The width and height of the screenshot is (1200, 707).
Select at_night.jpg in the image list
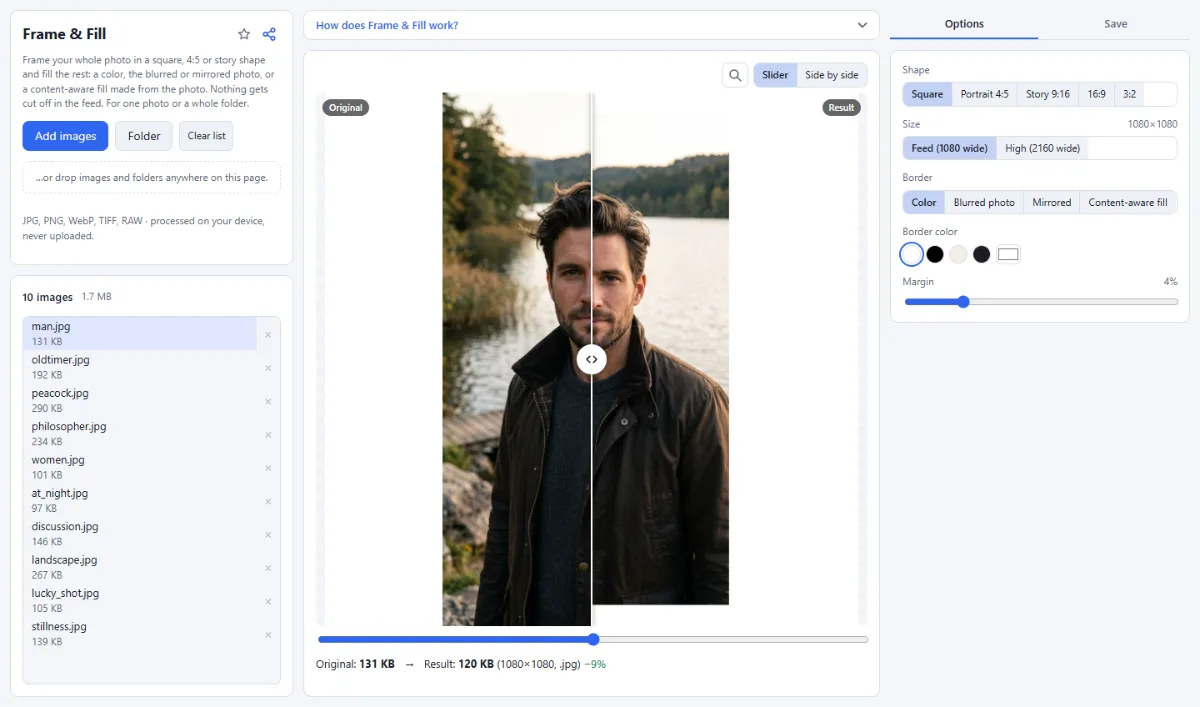click(x=140, y=501)
